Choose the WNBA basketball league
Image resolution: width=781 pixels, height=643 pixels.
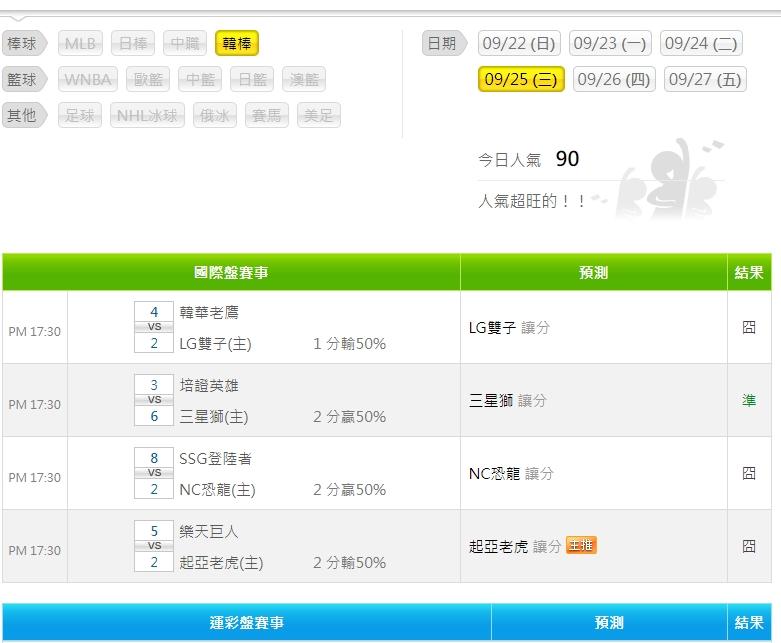point(88,79)
